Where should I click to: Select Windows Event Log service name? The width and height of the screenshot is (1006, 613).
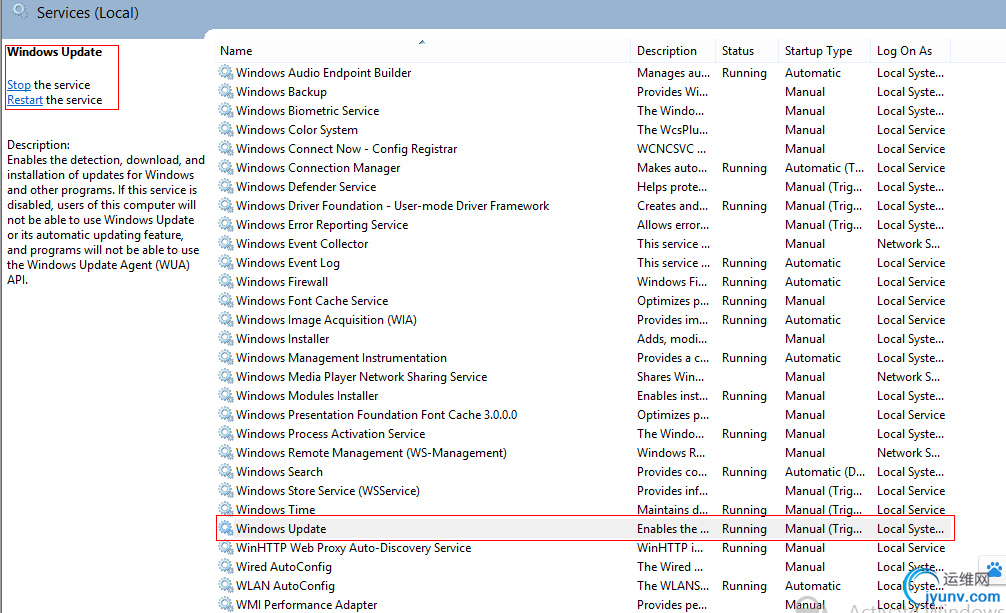(288, 263)
